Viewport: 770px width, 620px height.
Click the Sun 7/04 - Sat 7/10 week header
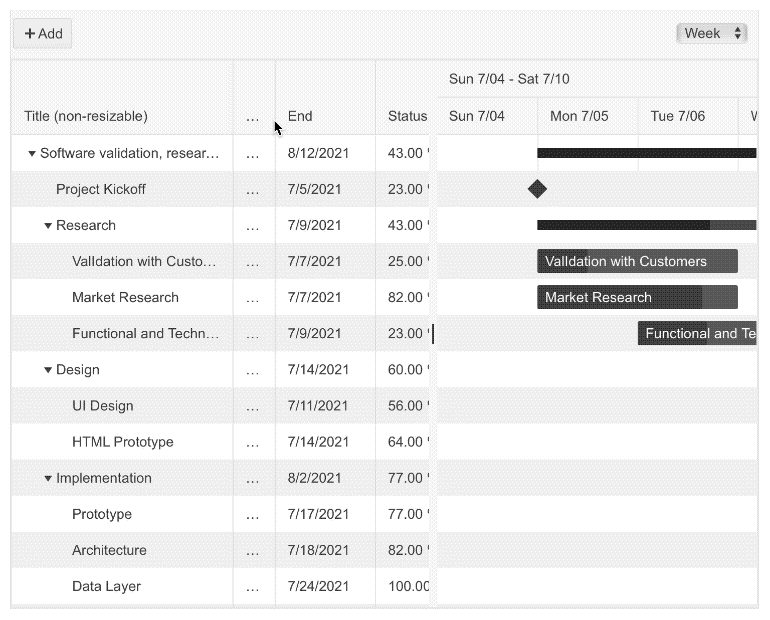(x=597, y=79)
